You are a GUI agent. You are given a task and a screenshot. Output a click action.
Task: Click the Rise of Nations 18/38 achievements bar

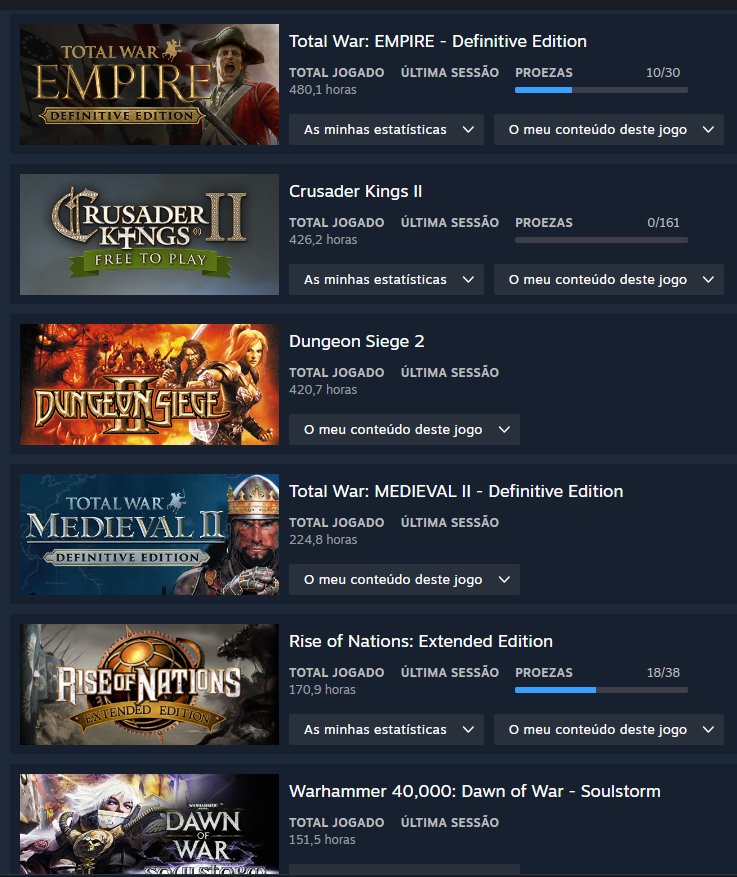coord(601,690)
